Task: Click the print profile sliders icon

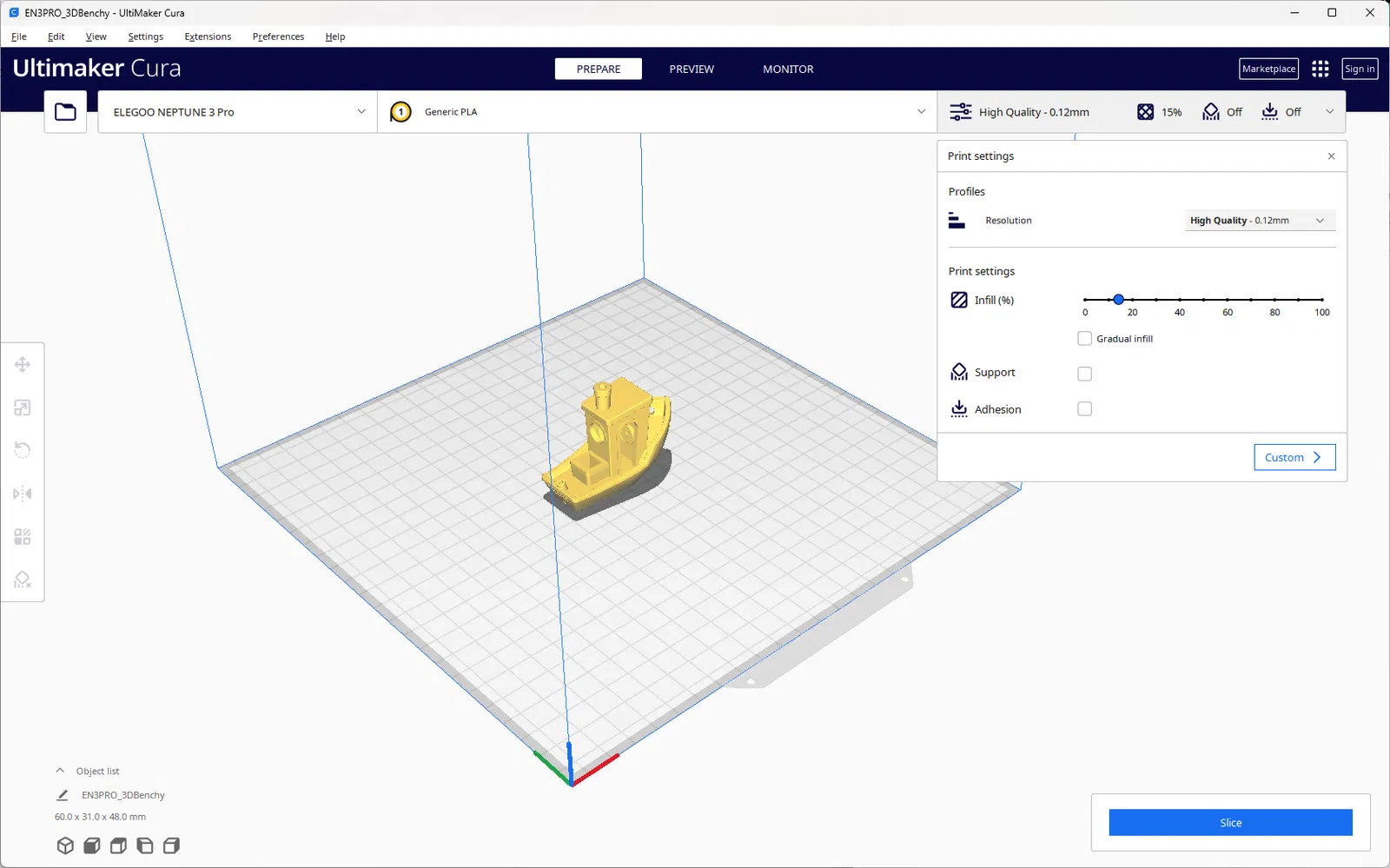Action: coord(960,112)
